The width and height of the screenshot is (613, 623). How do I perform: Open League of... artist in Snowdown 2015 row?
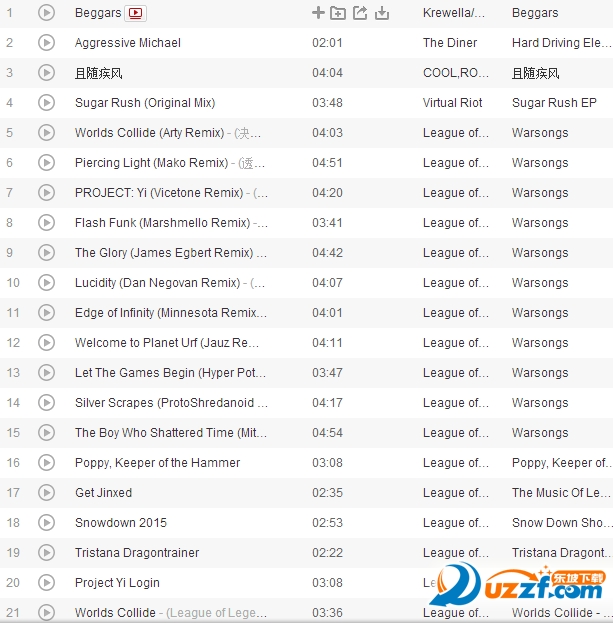click(456, 522)
